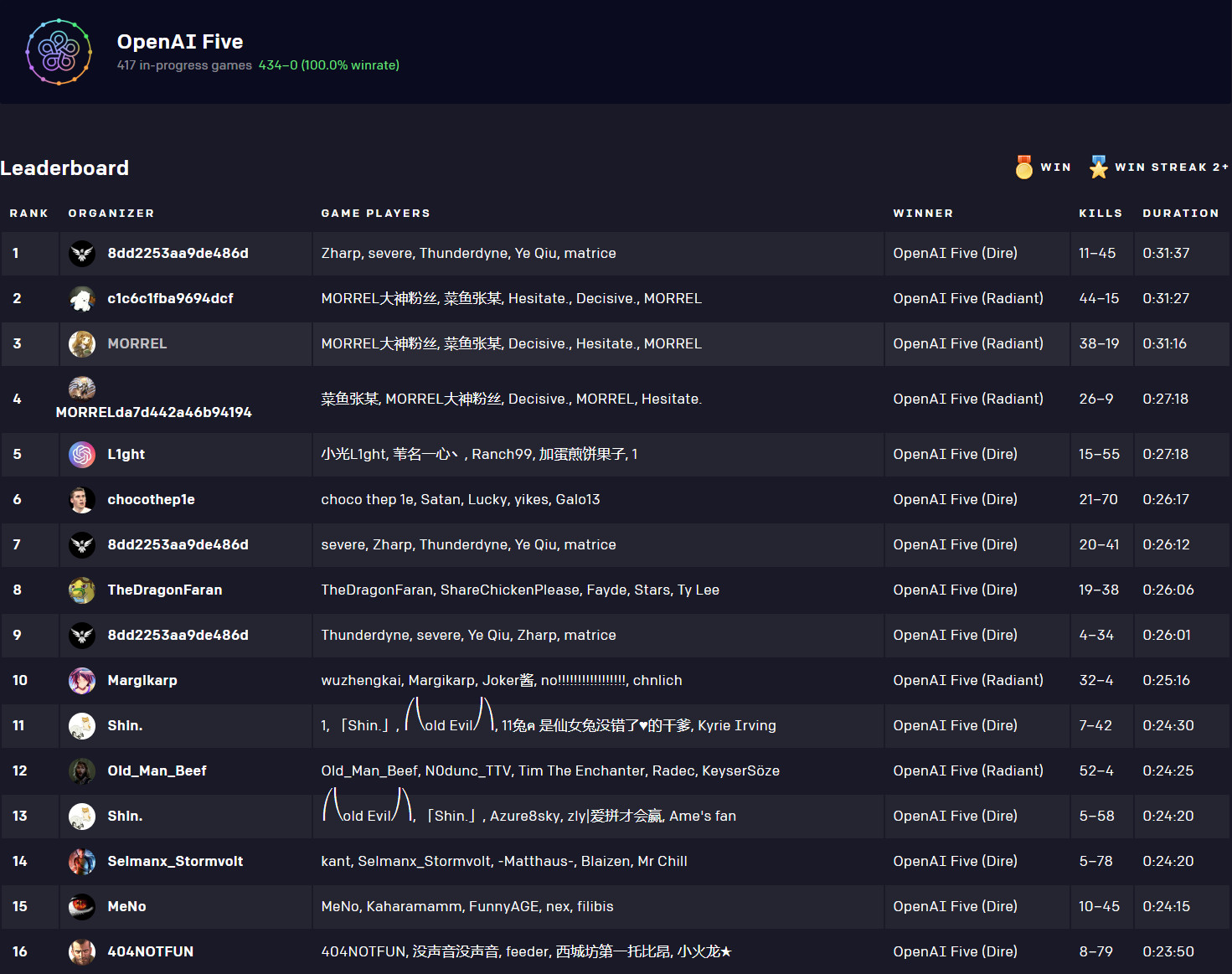Sort leaderboard by Kills column header
Viewport: 1232px width, 974px height.
tap(1100, 214)
